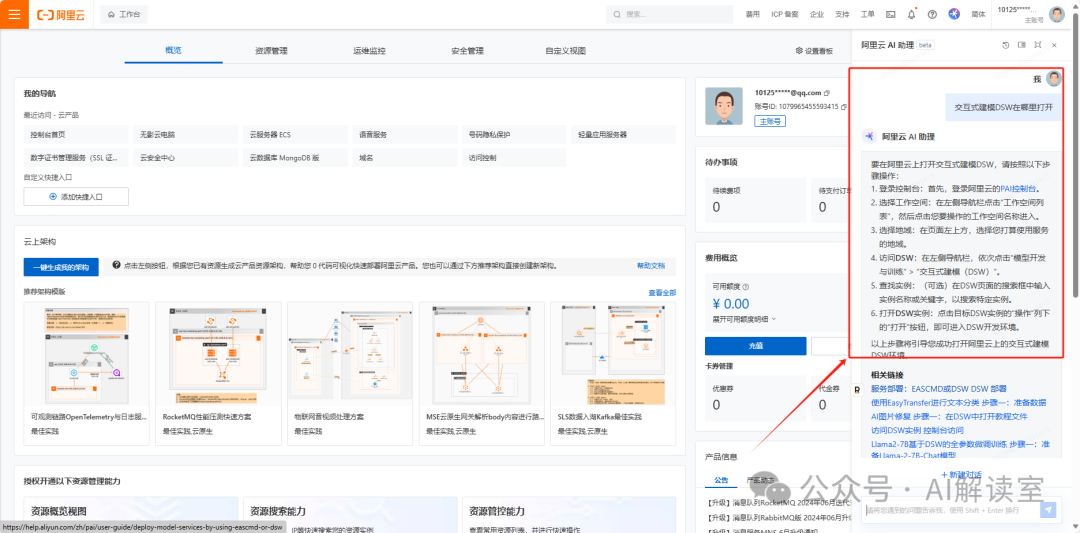Open 域名 shortcut
This screenshot has width=1080, height=533.
click(404, 158)
